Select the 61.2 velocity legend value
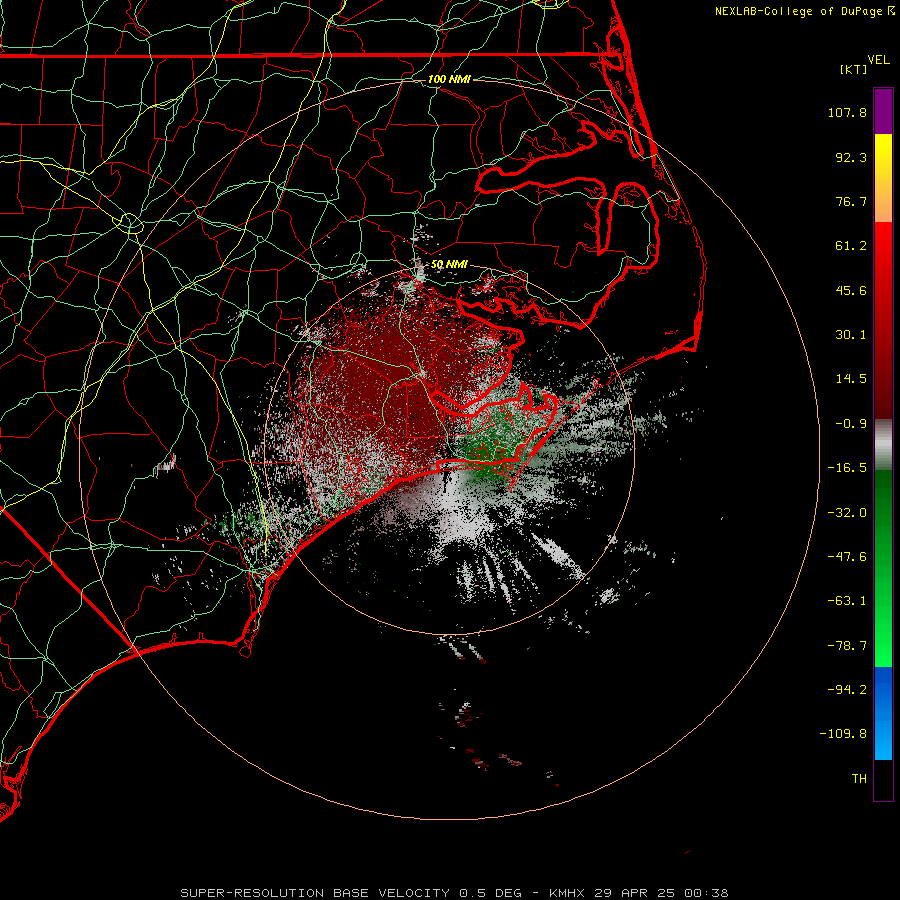 [x=851, y=246]
